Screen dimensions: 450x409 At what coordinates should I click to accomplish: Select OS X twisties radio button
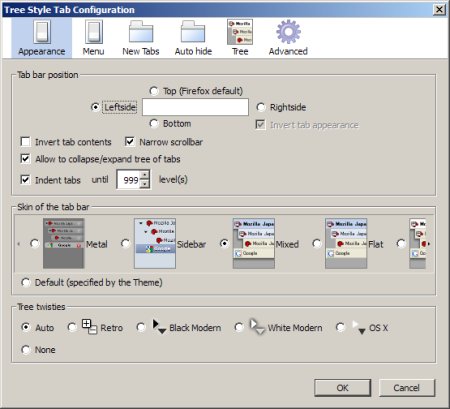tap(340, 327)
